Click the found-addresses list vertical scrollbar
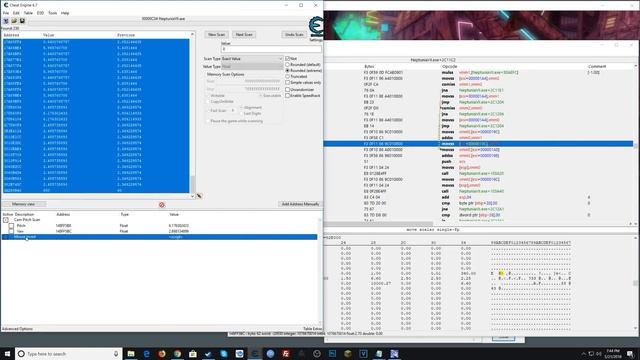640x360 pixels. [192, 116]
